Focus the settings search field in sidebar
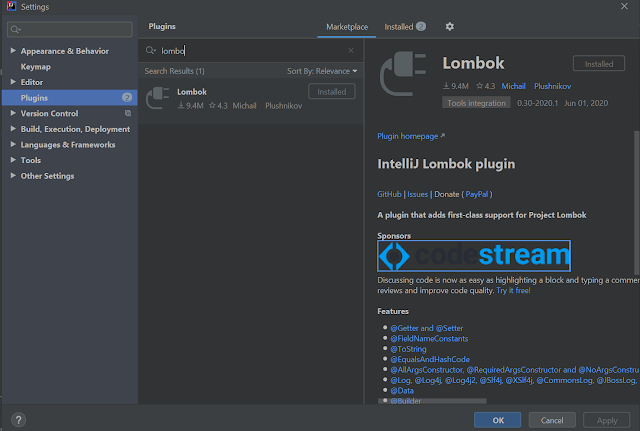640x431 pixels. (70, 29)
